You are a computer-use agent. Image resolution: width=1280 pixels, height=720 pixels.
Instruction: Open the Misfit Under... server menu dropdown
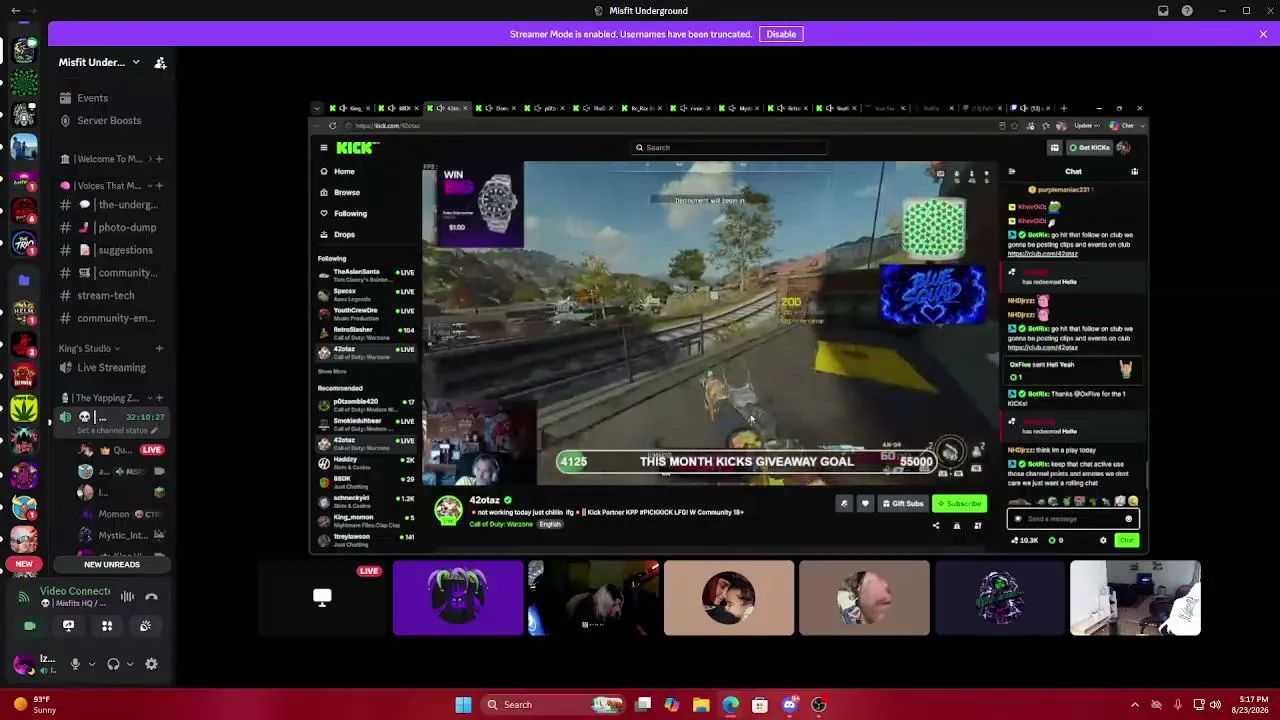click(x=136, y=62)
